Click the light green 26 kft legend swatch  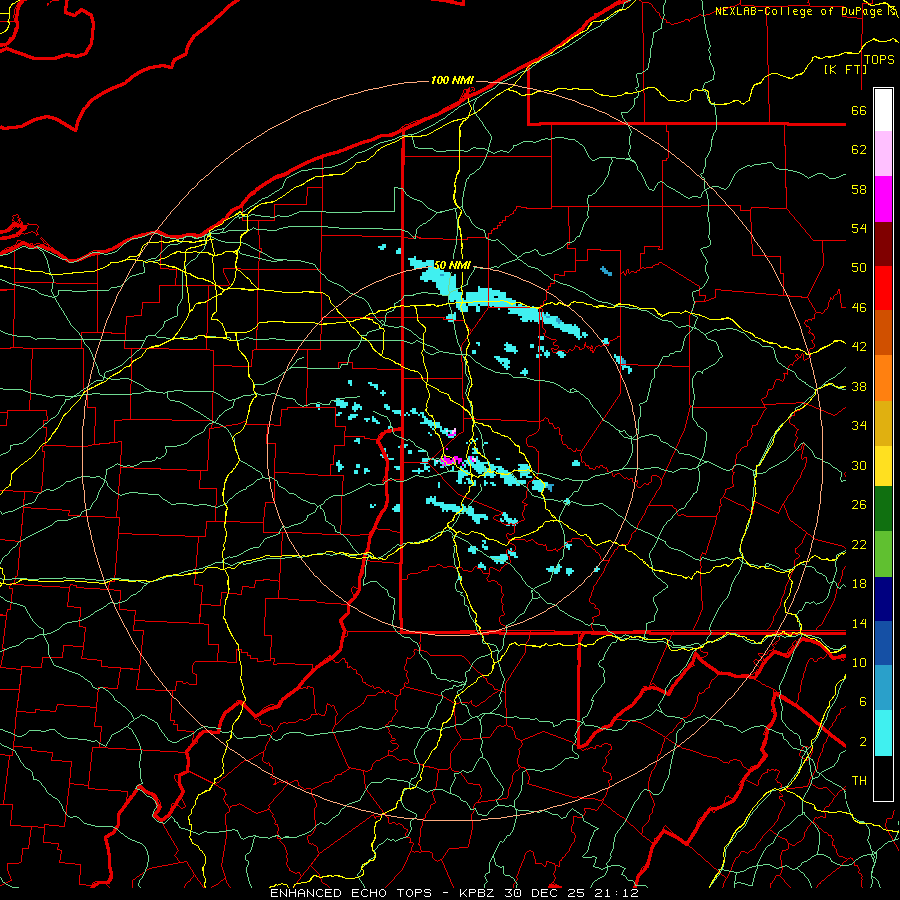(x=883, y=554)
